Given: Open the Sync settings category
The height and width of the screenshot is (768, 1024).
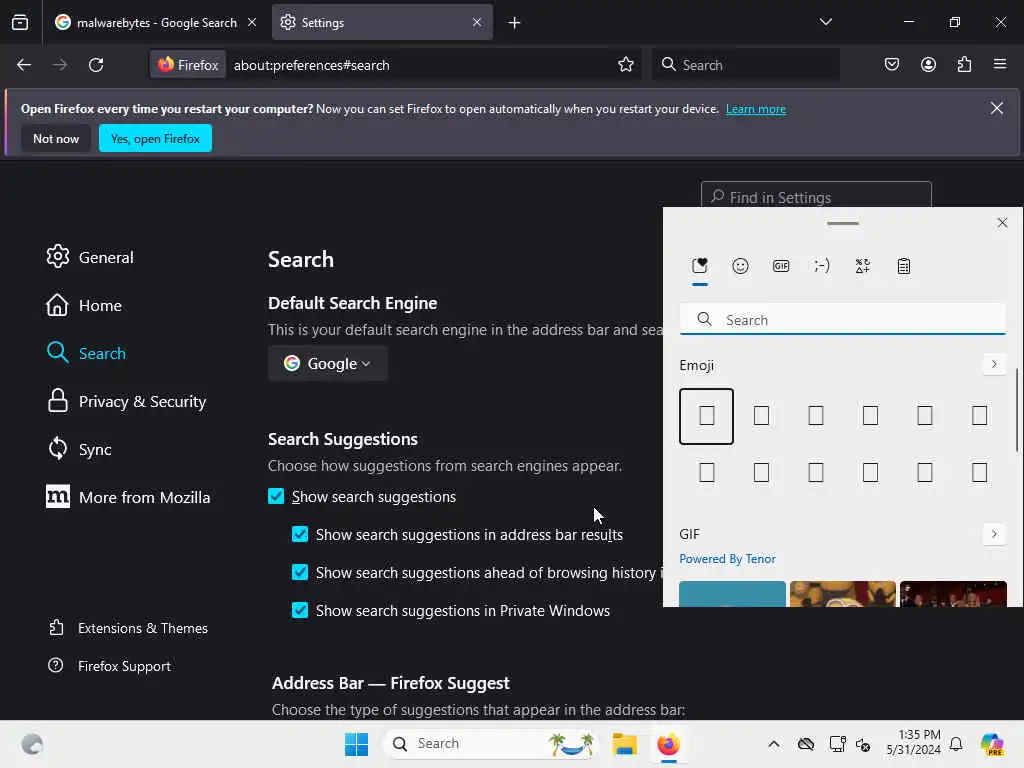Looking at the screenshot, I should point(79,449).
